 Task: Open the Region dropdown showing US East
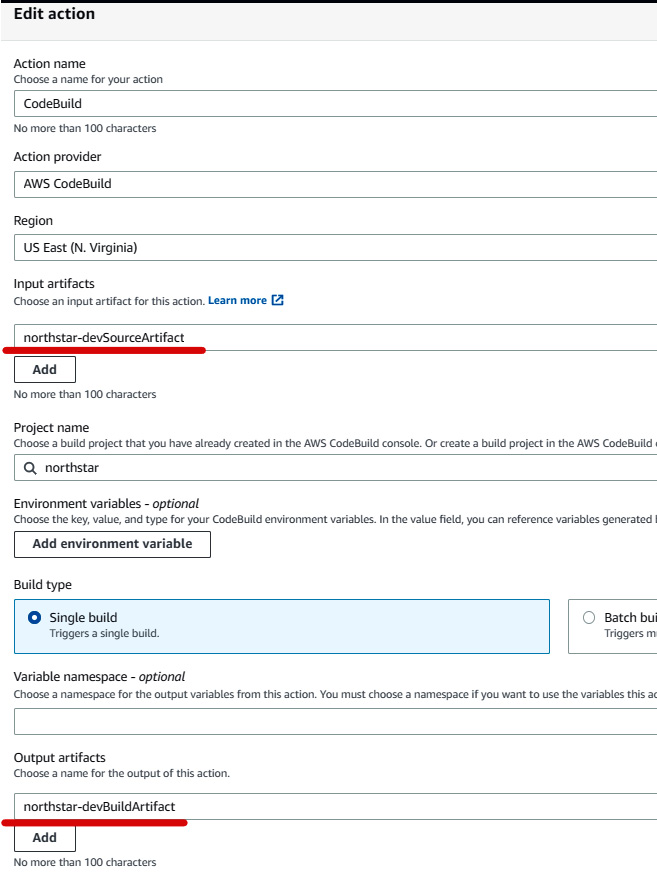coord(335,247)
